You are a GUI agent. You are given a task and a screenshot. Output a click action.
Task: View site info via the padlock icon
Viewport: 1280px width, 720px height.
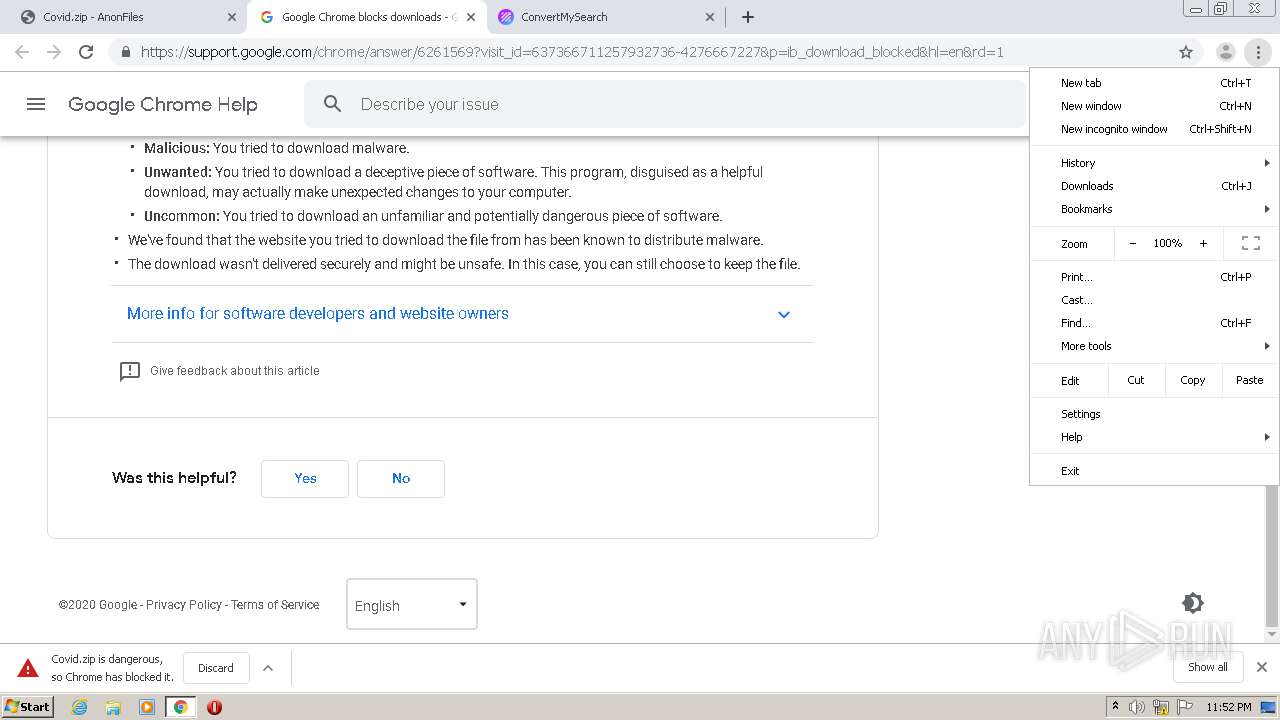coord(125,52)
